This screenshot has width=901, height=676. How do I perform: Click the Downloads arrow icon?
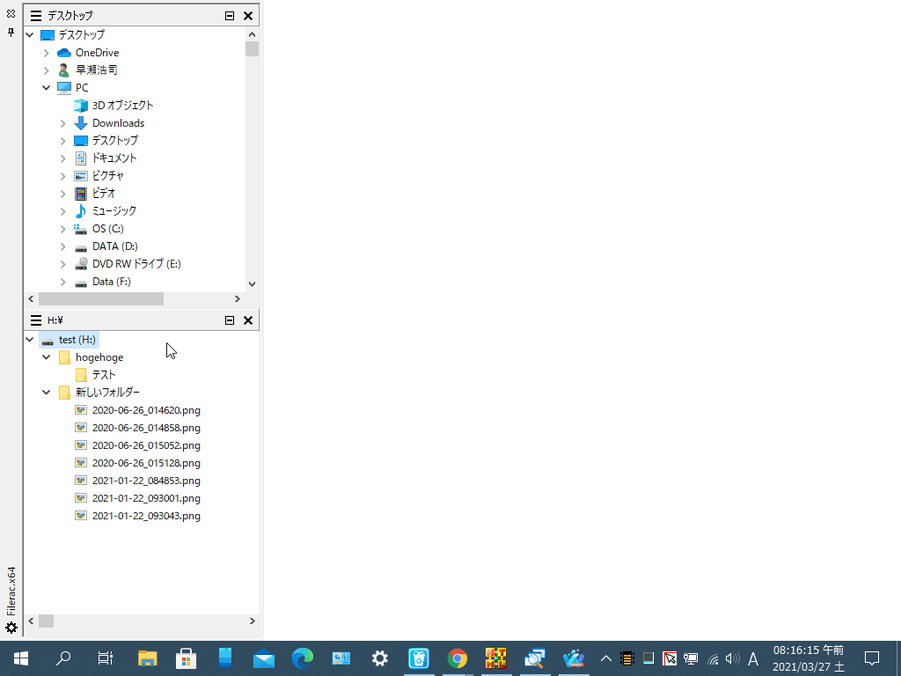pyautogui.click(x=81, y=123)
